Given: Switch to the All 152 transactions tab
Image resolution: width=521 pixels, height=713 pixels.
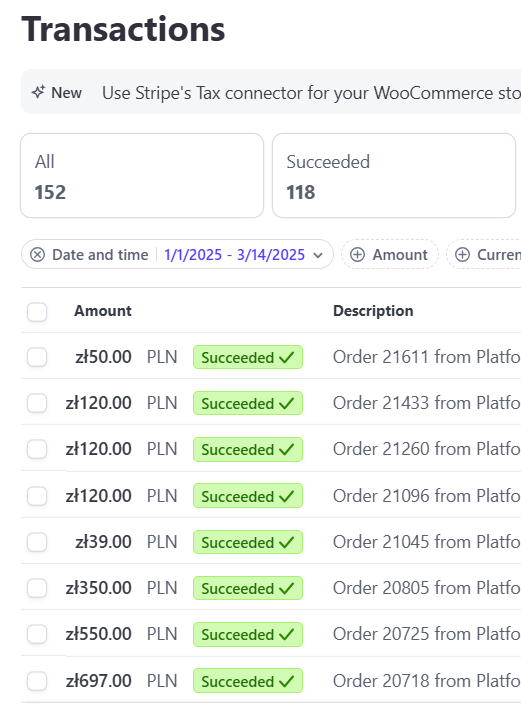Looking at the screenshot, I should pos(142,176).
